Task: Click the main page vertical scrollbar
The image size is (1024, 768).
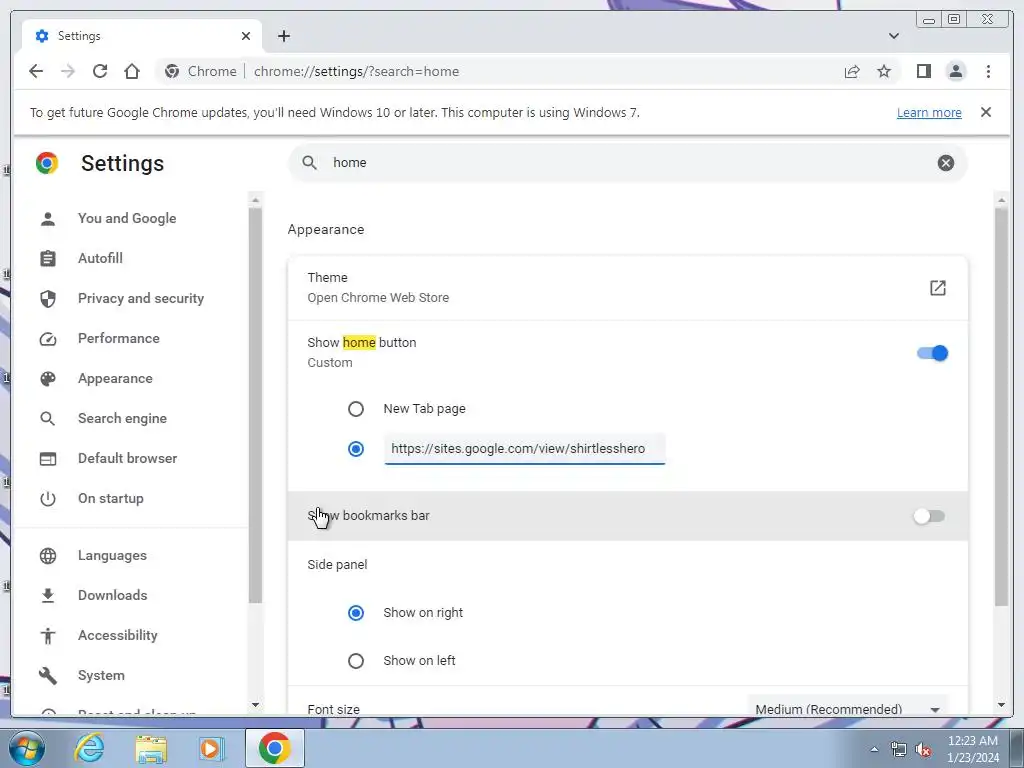Action: coord(1001,405)
